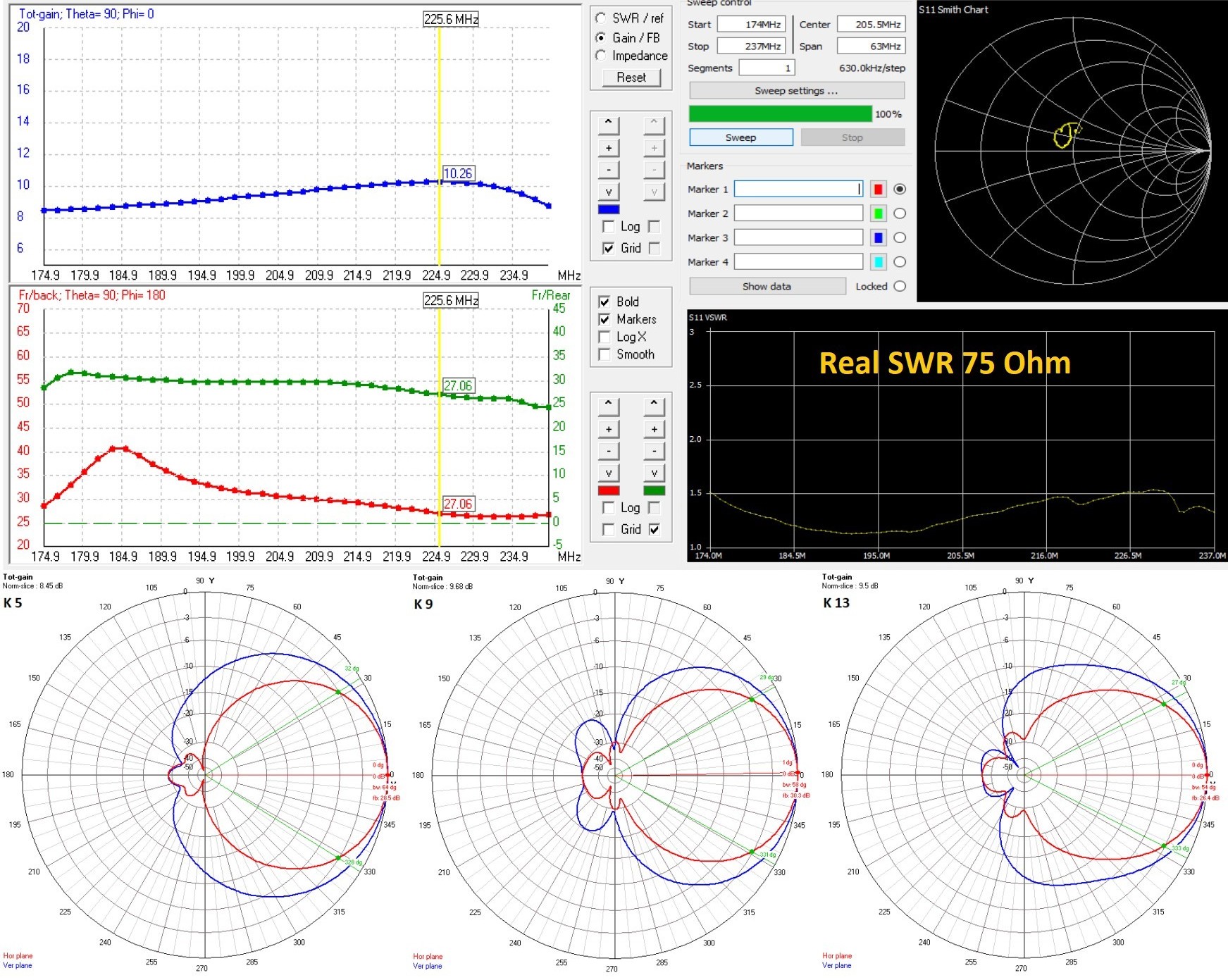Focus the Marker 4 text field

point(799,261)
